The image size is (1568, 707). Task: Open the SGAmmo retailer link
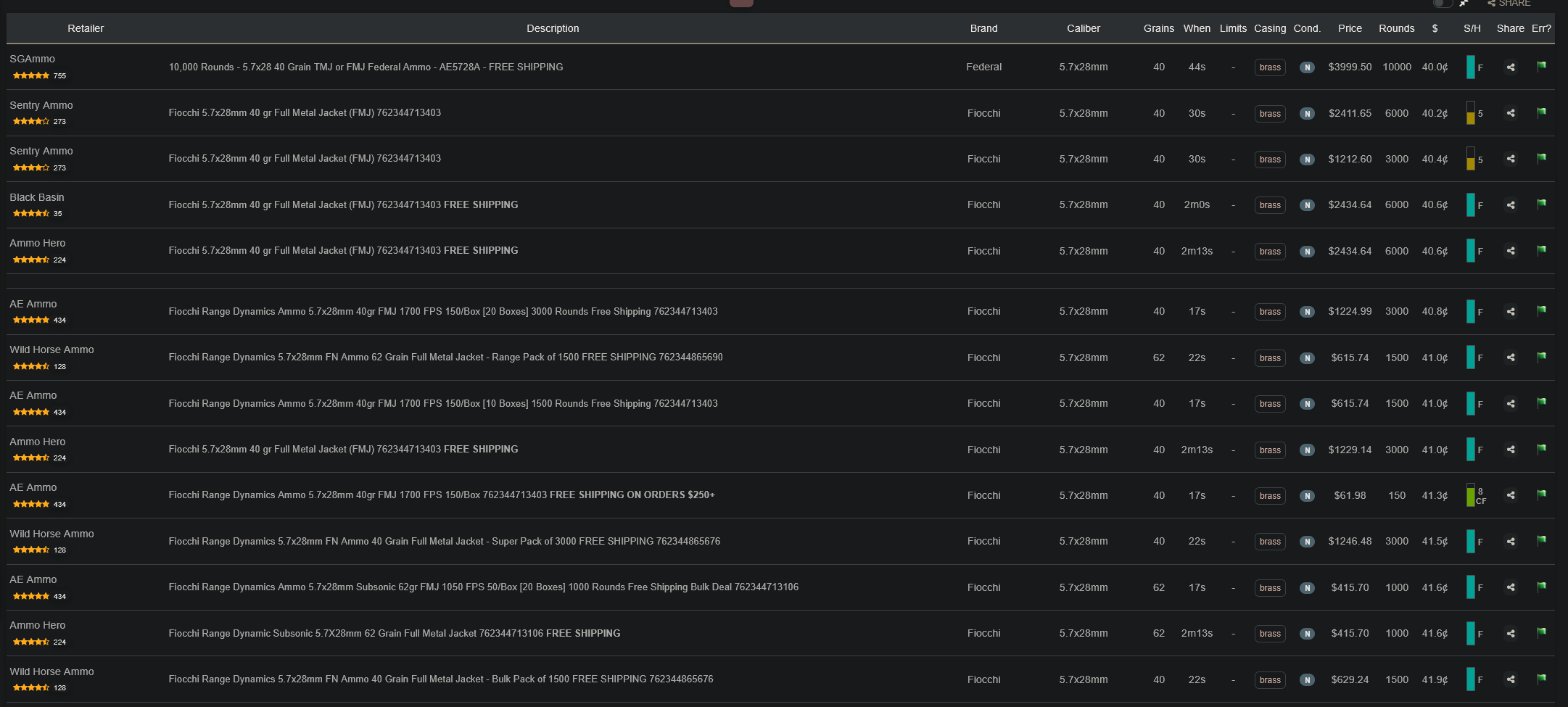click(x=32, y=59)
